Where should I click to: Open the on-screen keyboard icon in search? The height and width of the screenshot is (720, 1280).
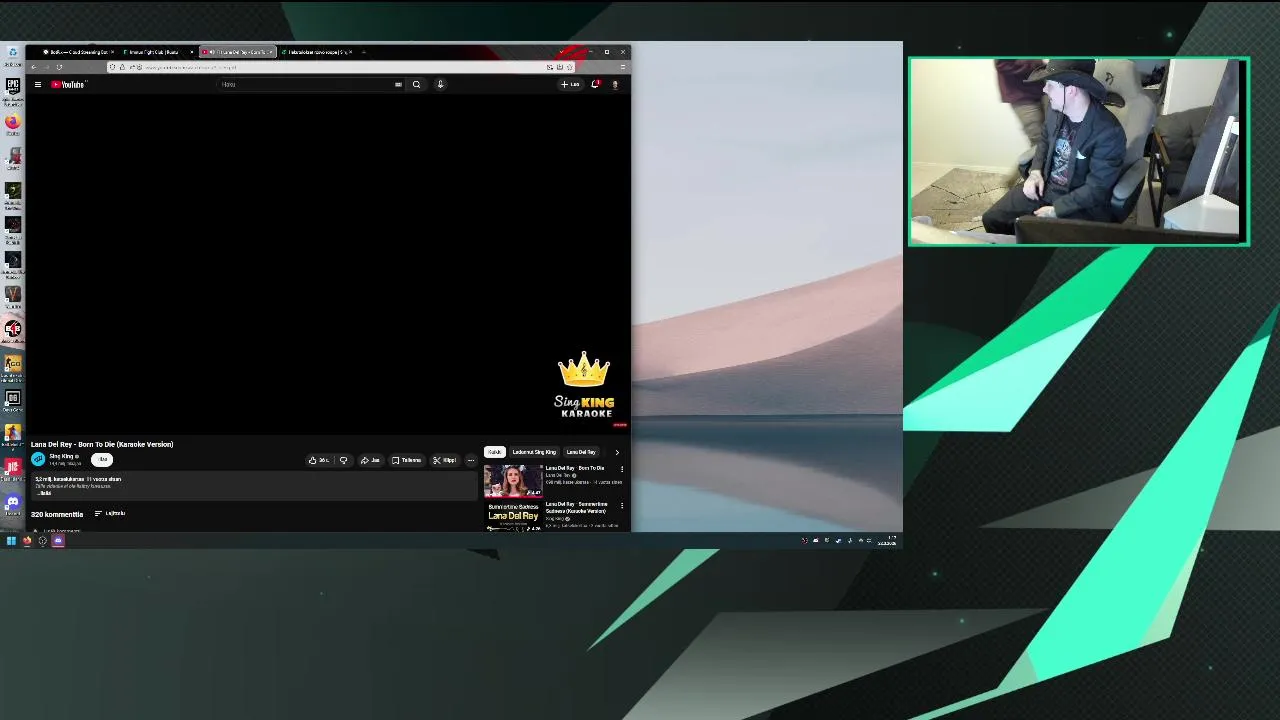398,85
